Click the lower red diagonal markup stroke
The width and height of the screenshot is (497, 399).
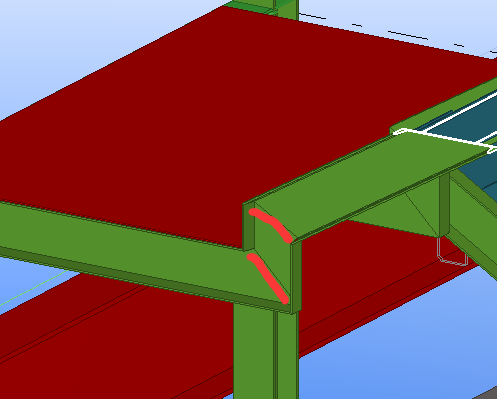[268, 277]
